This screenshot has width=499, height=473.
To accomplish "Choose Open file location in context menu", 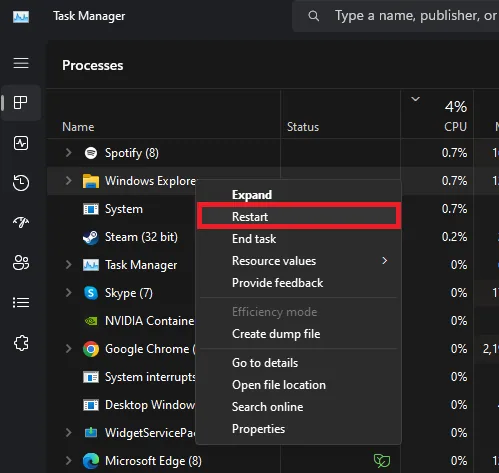I will point(299,385).
